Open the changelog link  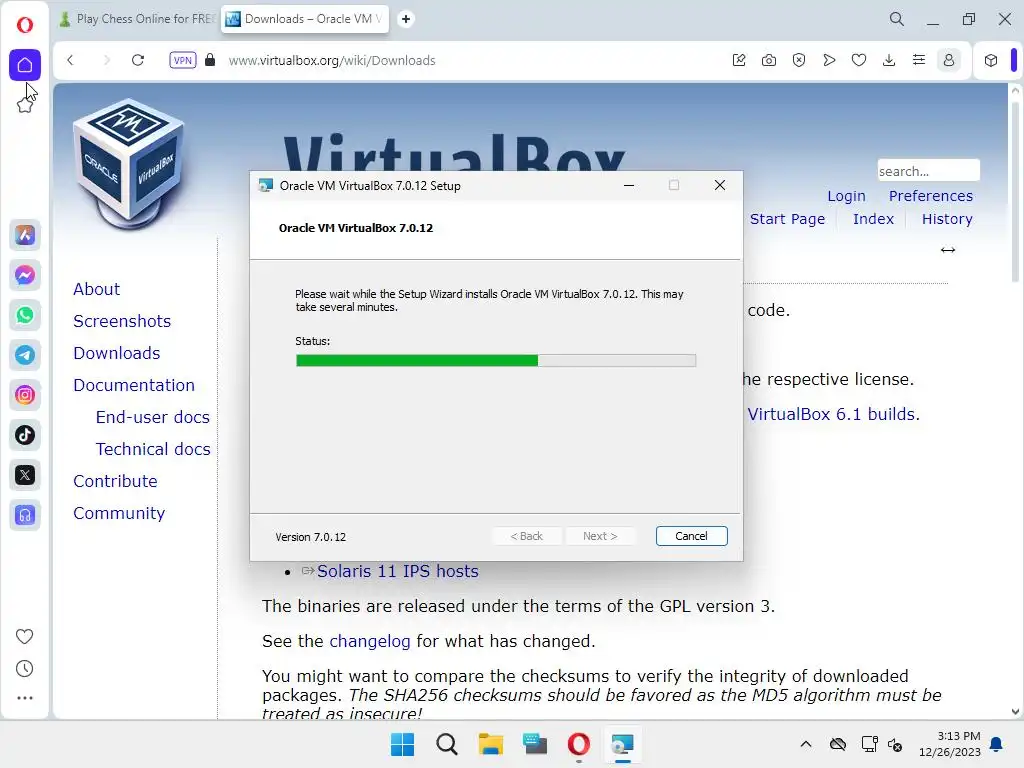[x=370, y=641]
